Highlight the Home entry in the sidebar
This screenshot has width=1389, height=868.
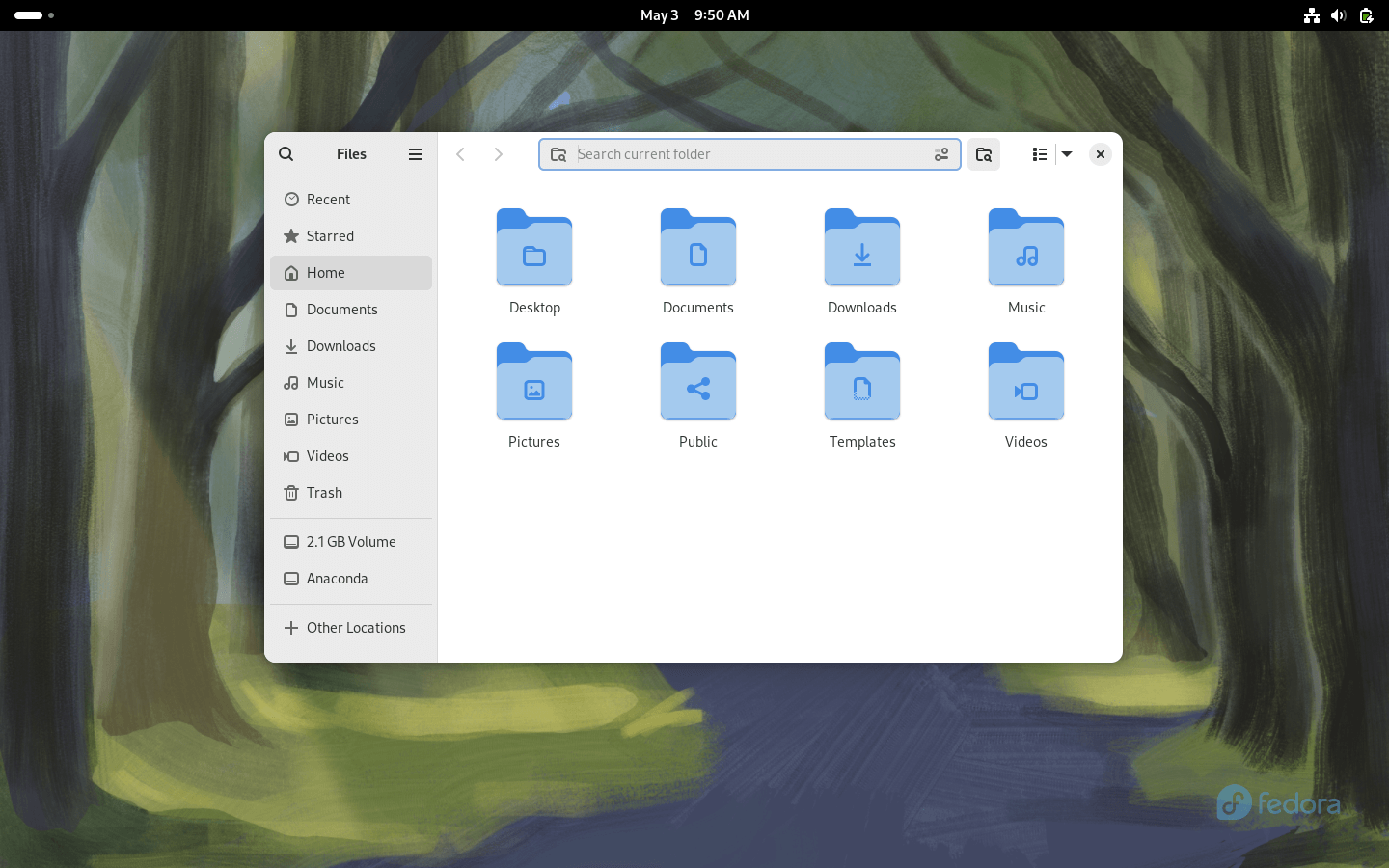click(324, 272)
